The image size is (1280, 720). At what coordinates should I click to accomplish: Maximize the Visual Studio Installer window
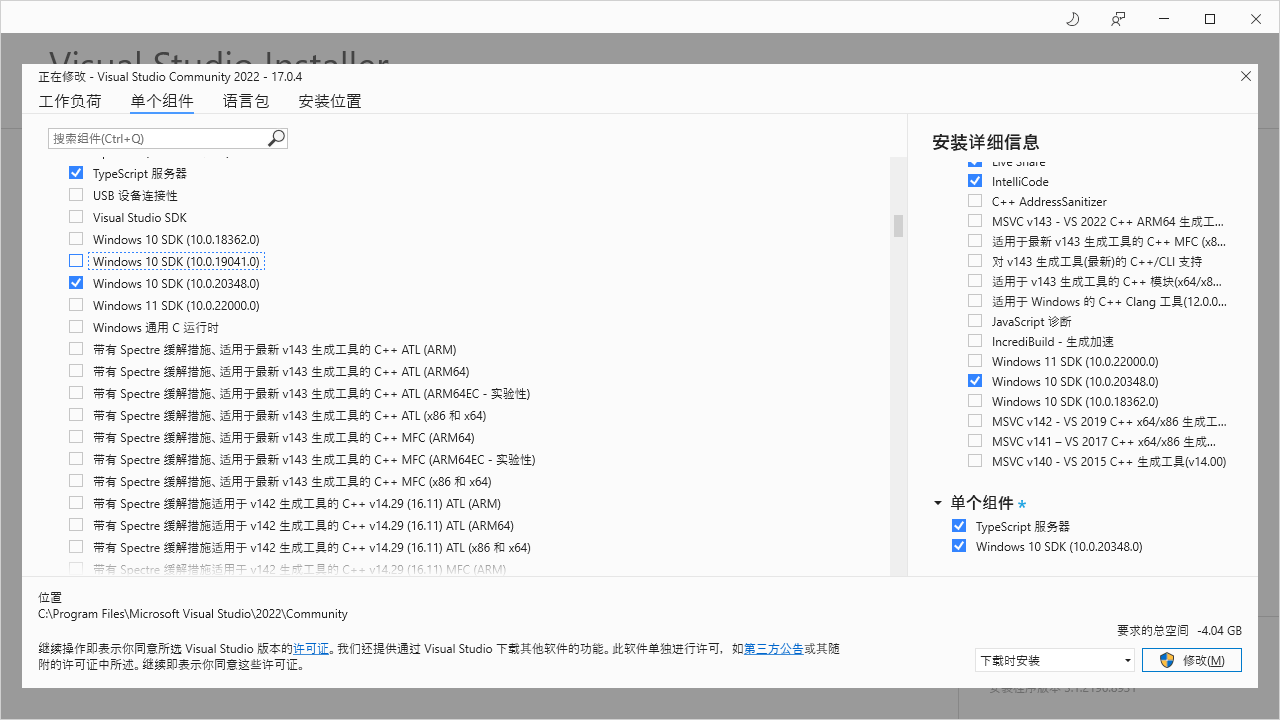[x=1210, y=19]
